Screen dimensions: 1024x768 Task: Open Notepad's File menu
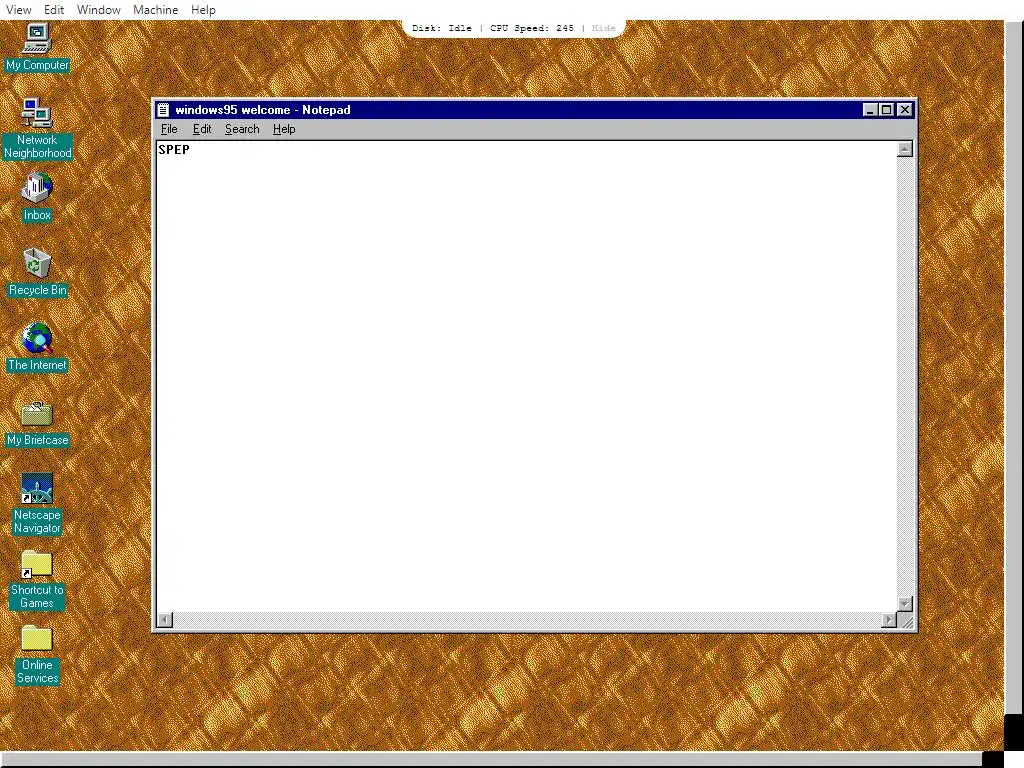click(x=169, y=129)
